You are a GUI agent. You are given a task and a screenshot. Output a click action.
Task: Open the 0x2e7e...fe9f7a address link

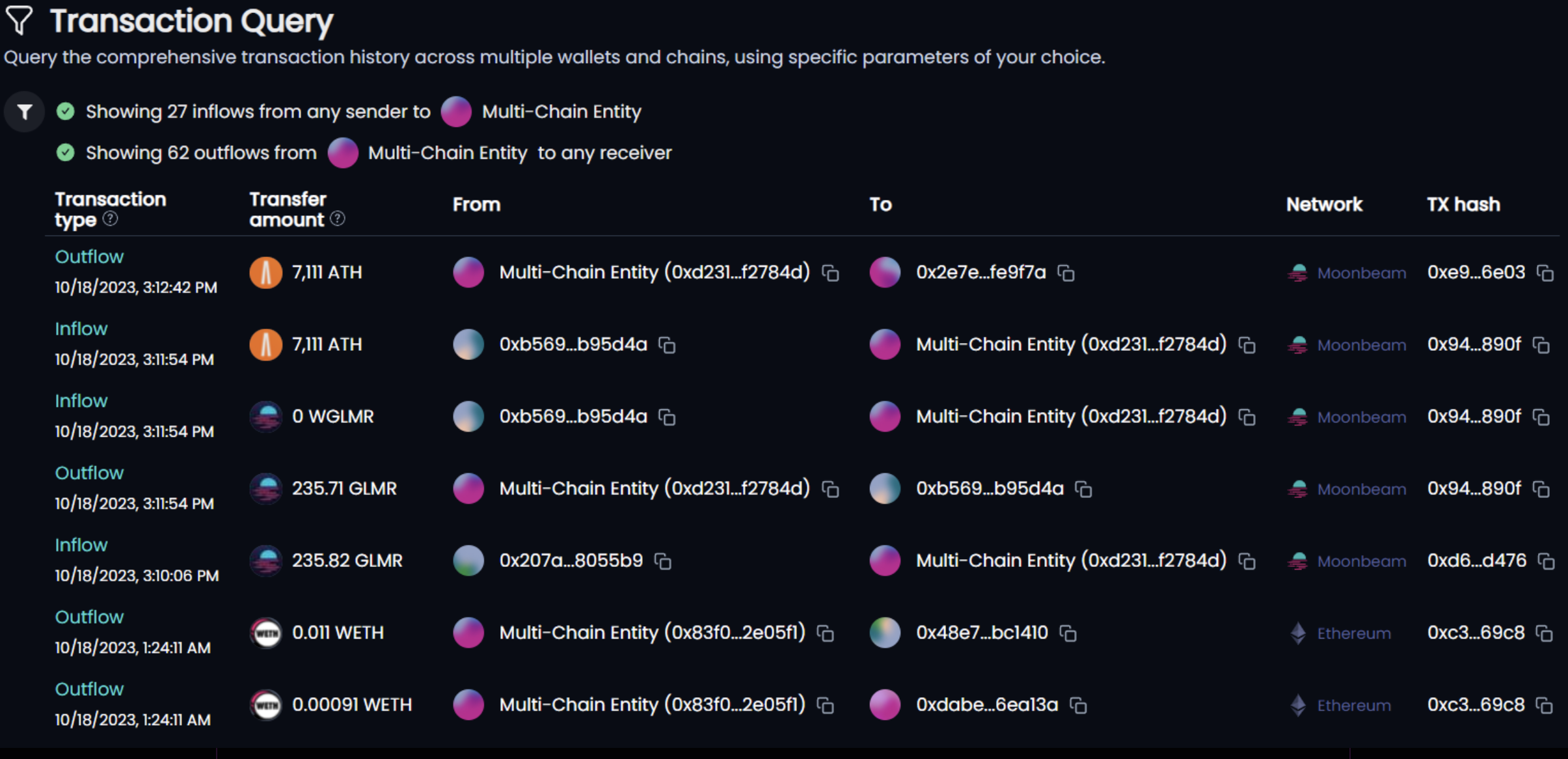[981, 272]
